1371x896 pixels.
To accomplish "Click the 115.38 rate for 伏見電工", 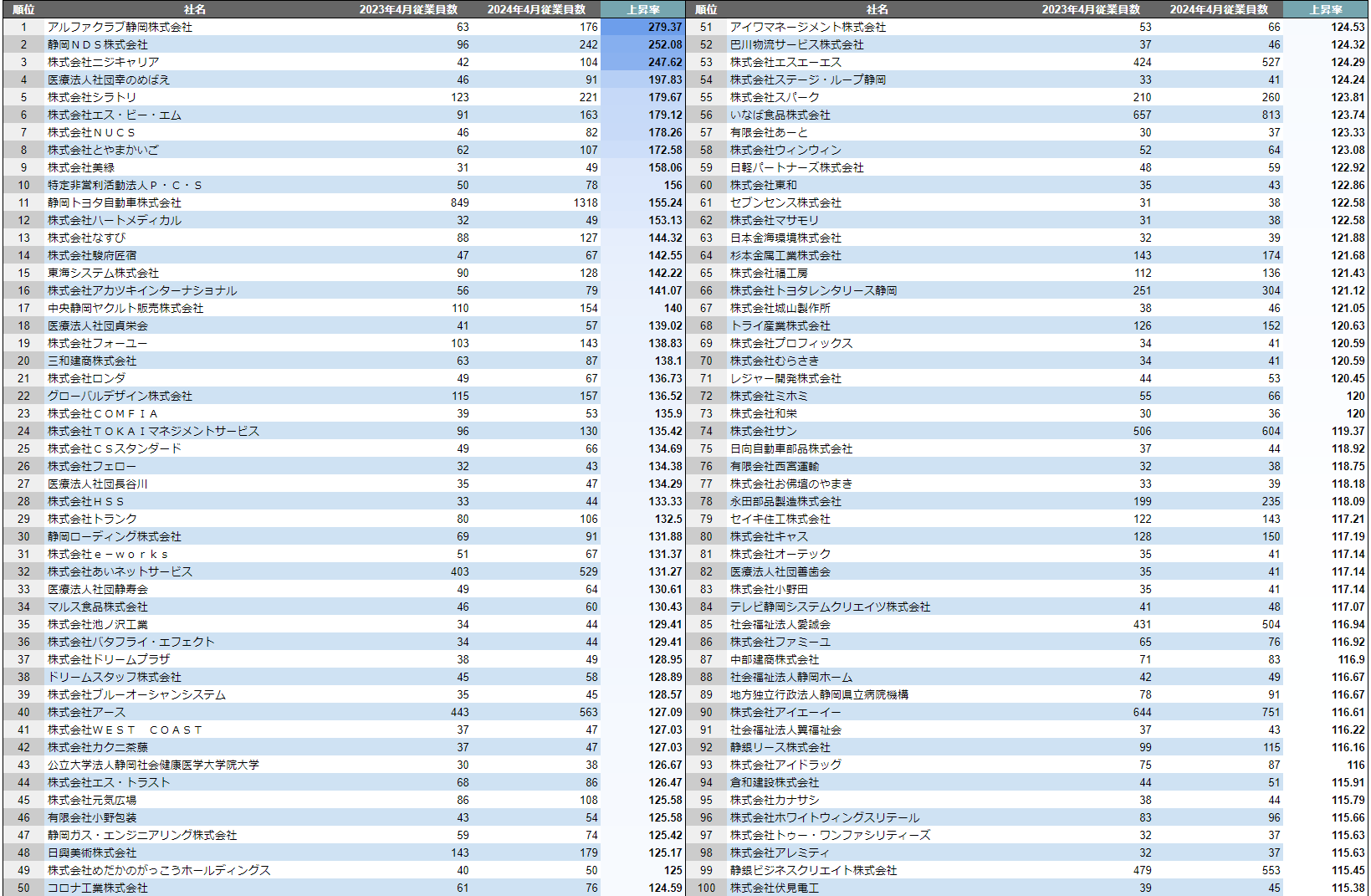I will [1348, 888].
